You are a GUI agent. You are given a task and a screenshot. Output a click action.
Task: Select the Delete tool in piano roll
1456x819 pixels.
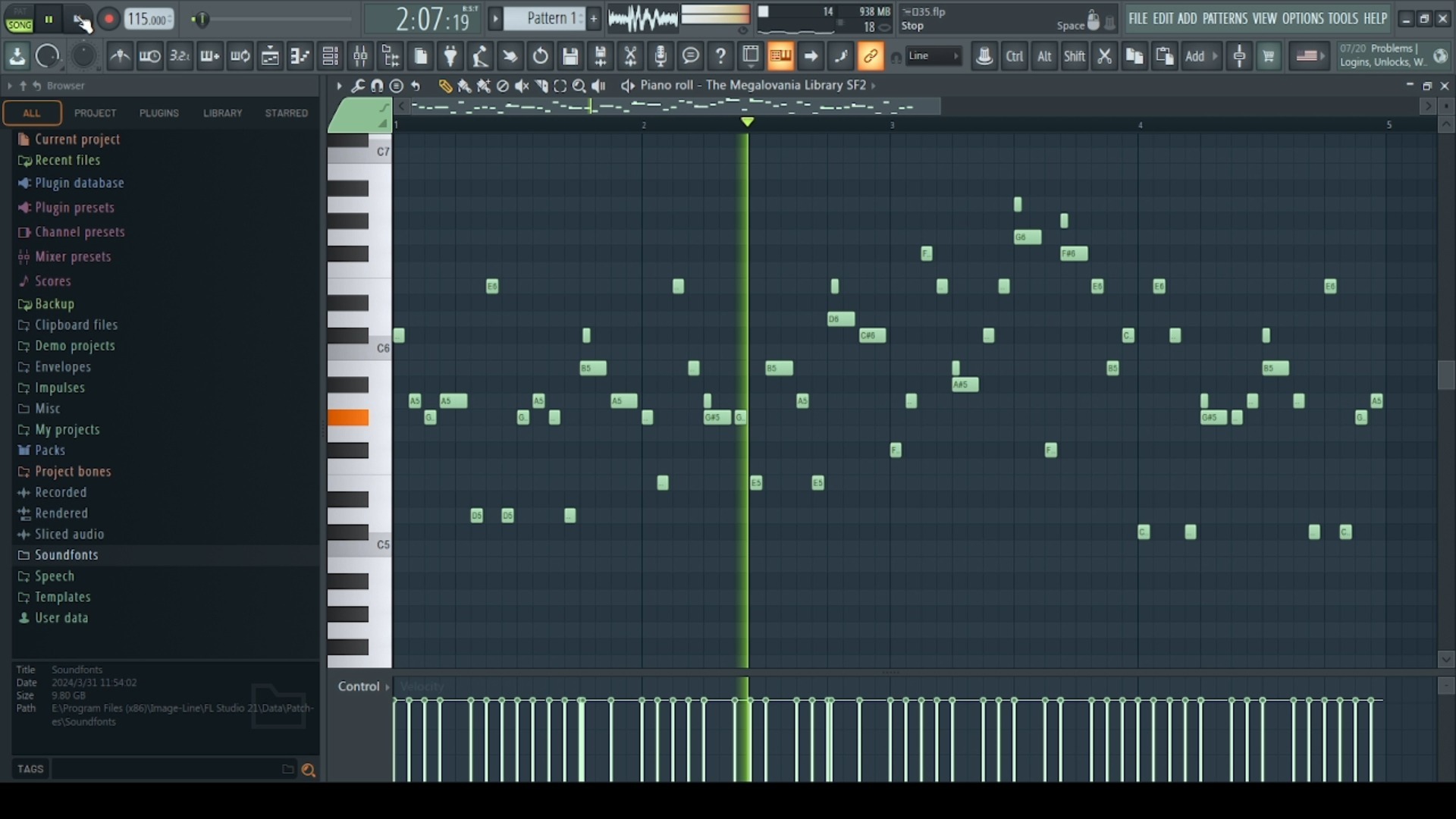point(503,86)
